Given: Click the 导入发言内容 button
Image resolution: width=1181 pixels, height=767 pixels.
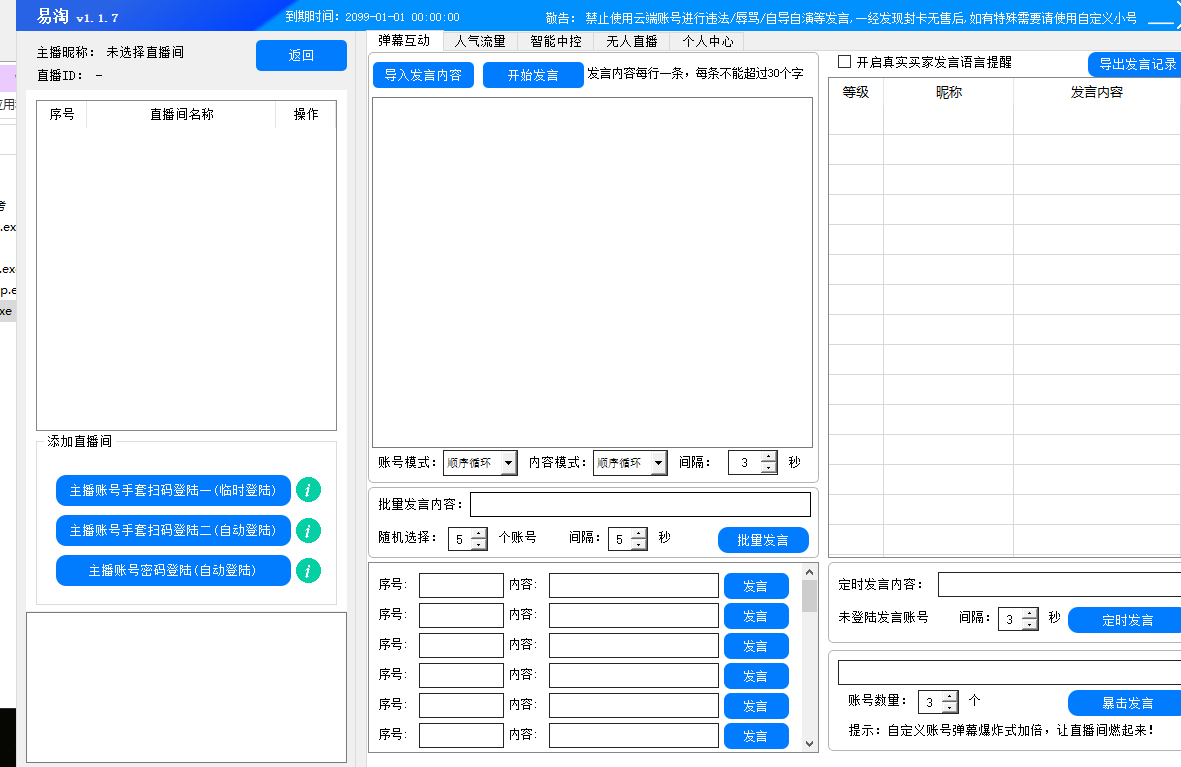Looking at the screenshot, I should [x=423, y=75].
